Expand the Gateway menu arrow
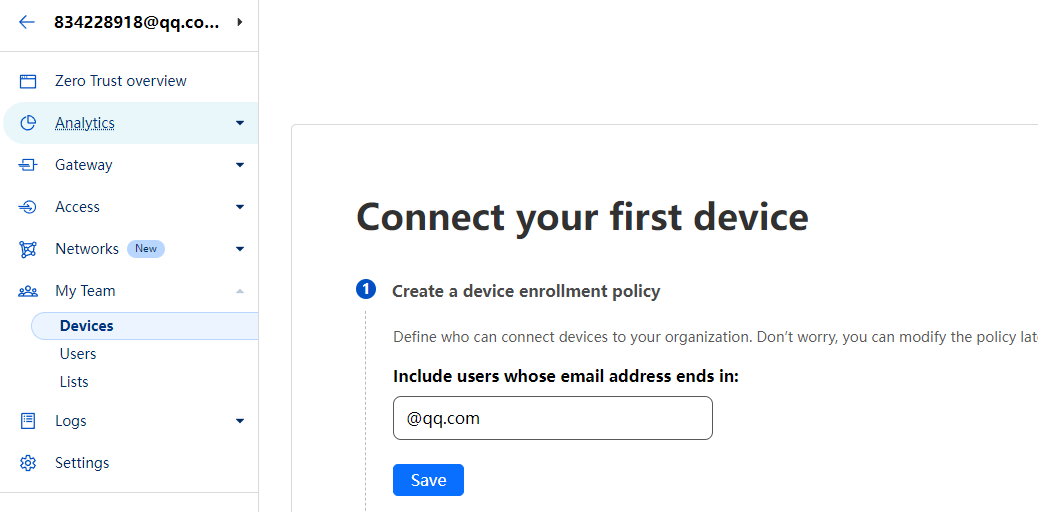Viewport: 1038px width, 512px height. [x=239, y=165]
